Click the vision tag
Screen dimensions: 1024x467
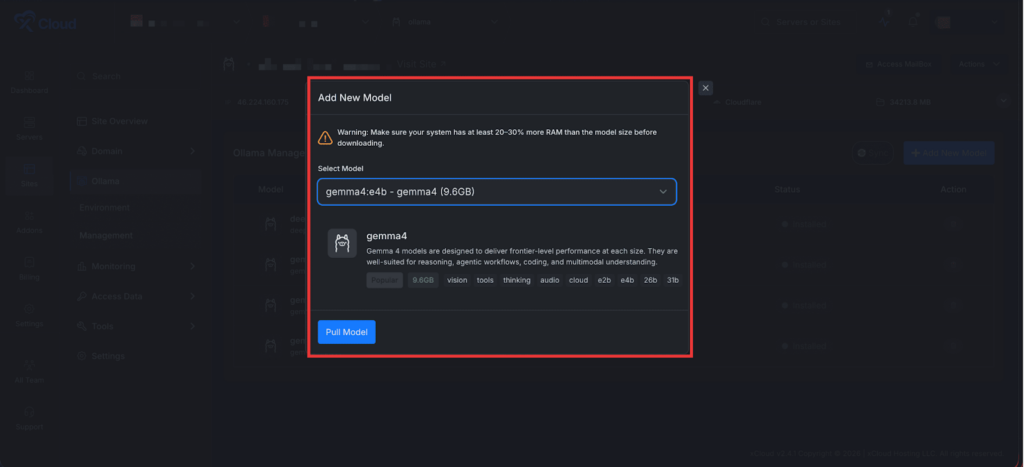[457, 281]
